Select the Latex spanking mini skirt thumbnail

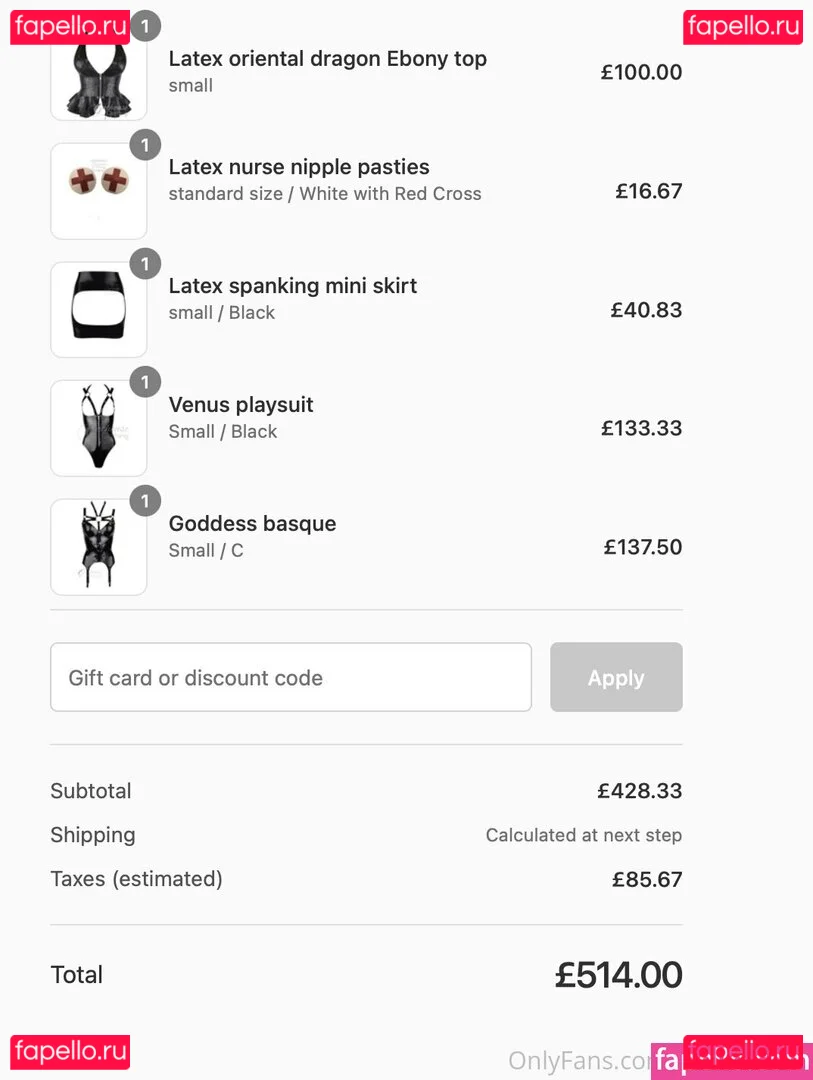click(98, 310)
